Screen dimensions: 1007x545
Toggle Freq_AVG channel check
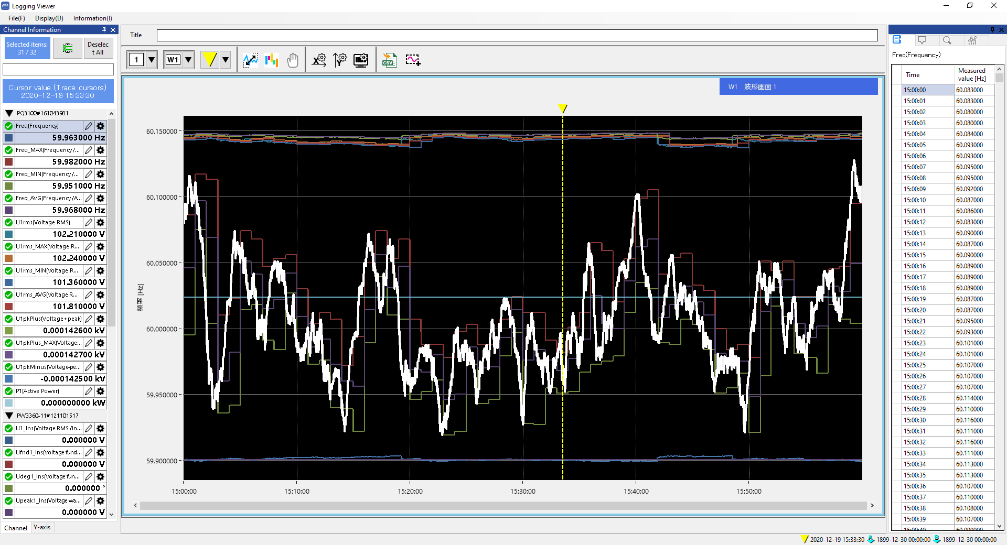pos(8,198)
